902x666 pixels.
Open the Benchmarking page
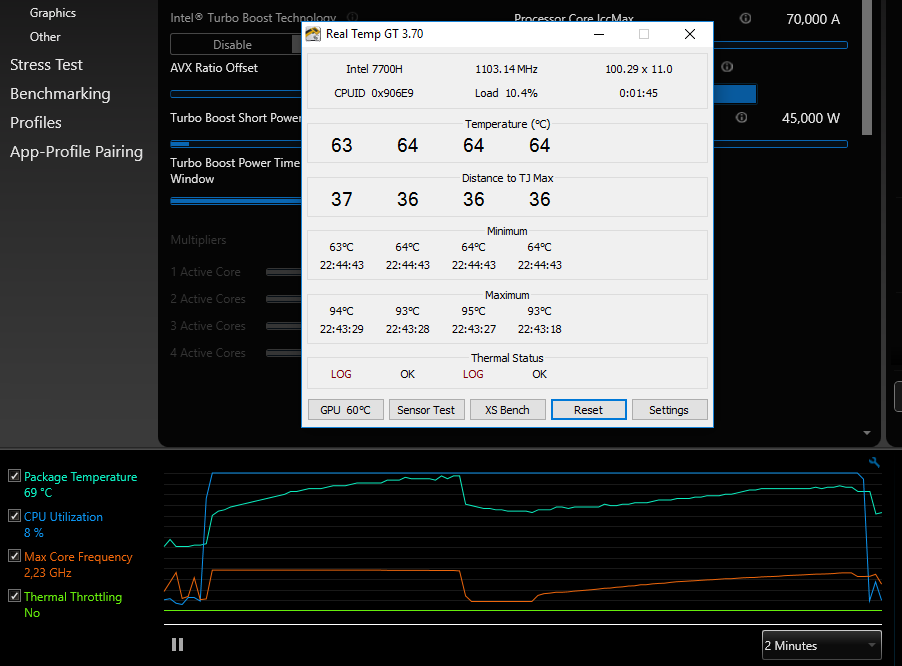[x=60, y=94]
